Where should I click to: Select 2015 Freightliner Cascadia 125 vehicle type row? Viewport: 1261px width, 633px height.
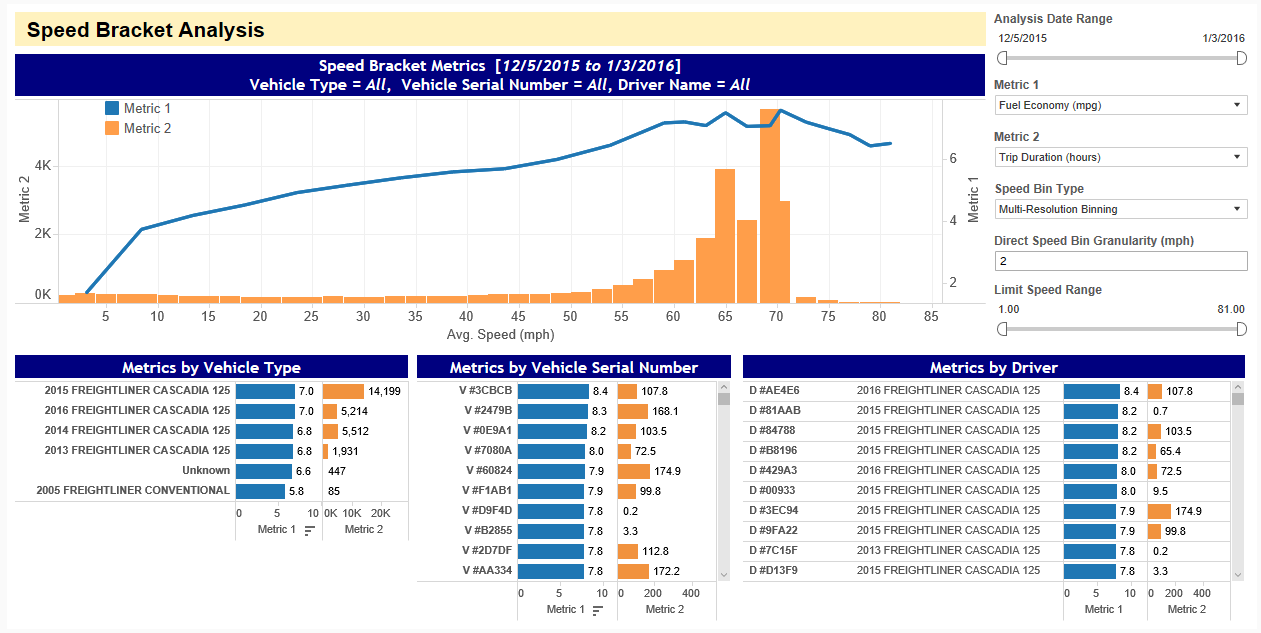137,391
